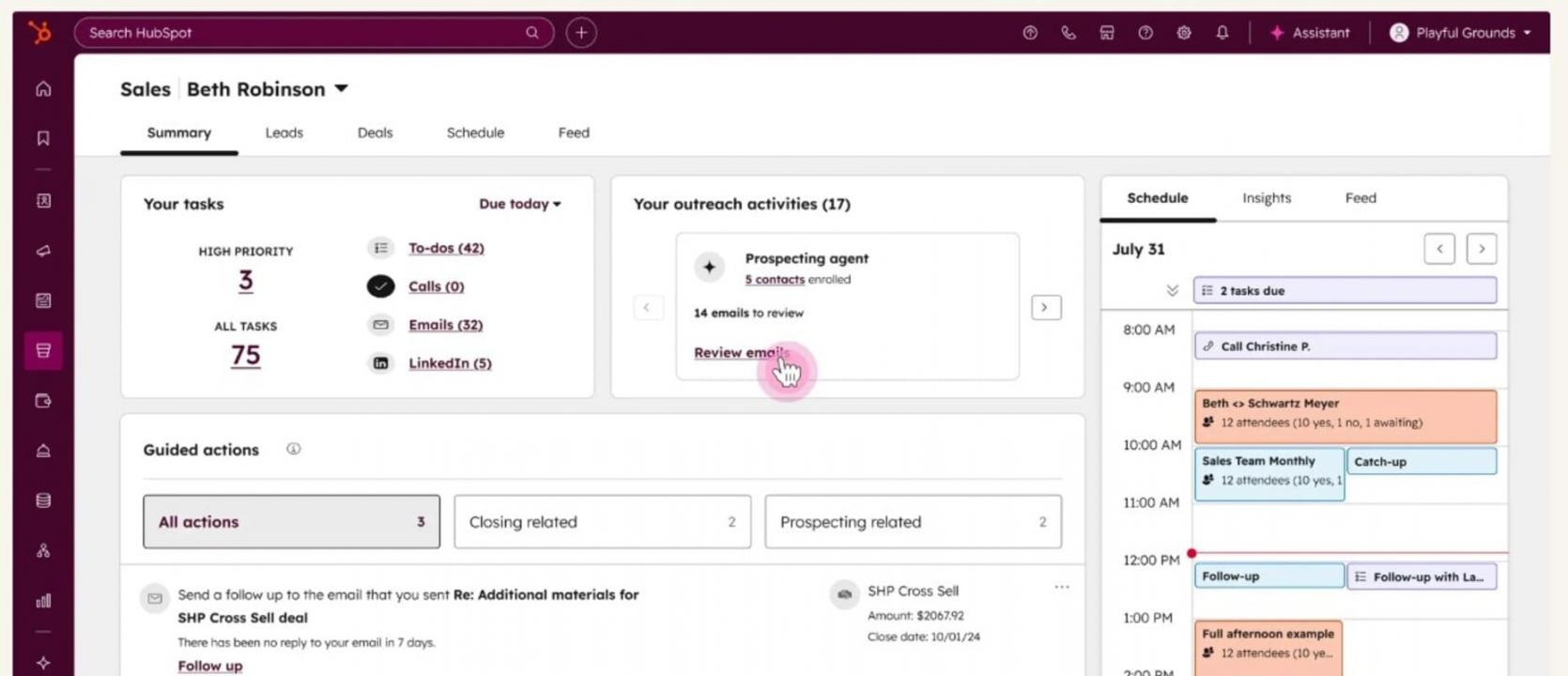Open the Data management database icon in sidebar

coord(43,500)
